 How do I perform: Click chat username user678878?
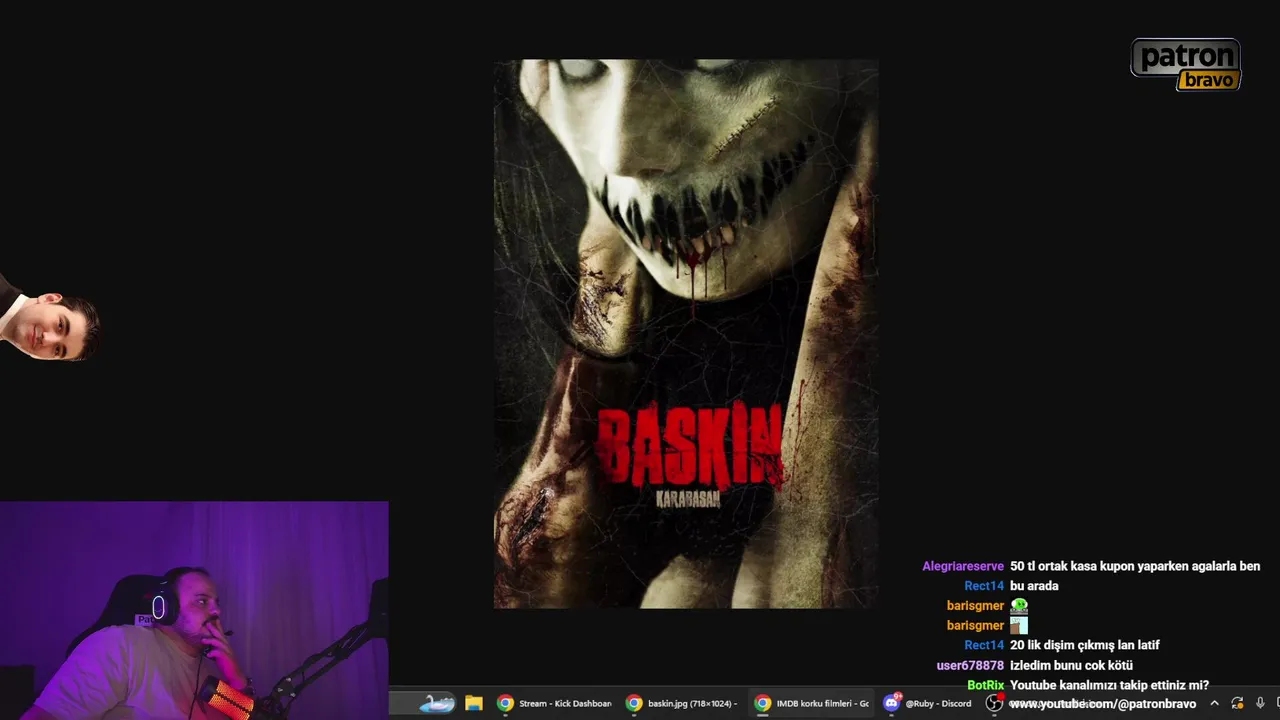tap(970, 665)
